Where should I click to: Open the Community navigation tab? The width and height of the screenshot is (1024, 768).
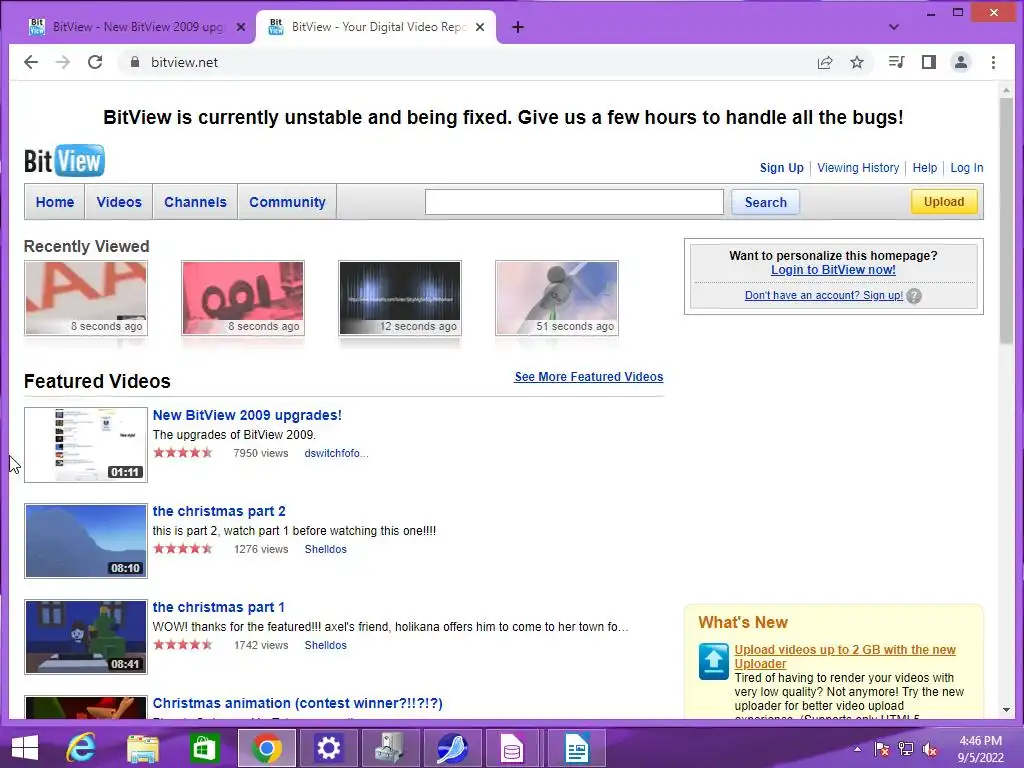[x=287, y=202]
